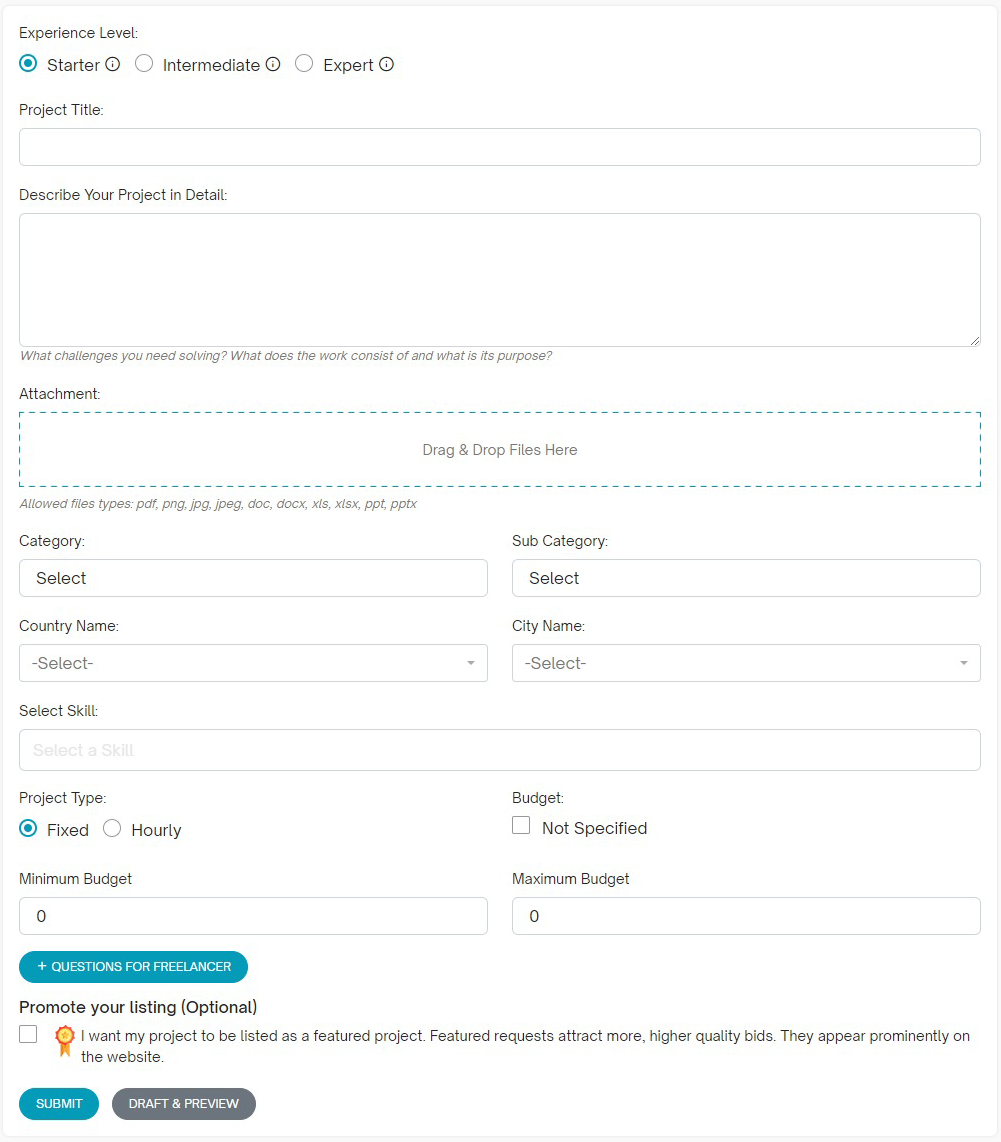This screenshot has height=1142, width=1001.
Task: Click into the project description textarea
Action: tap(500, 280)
